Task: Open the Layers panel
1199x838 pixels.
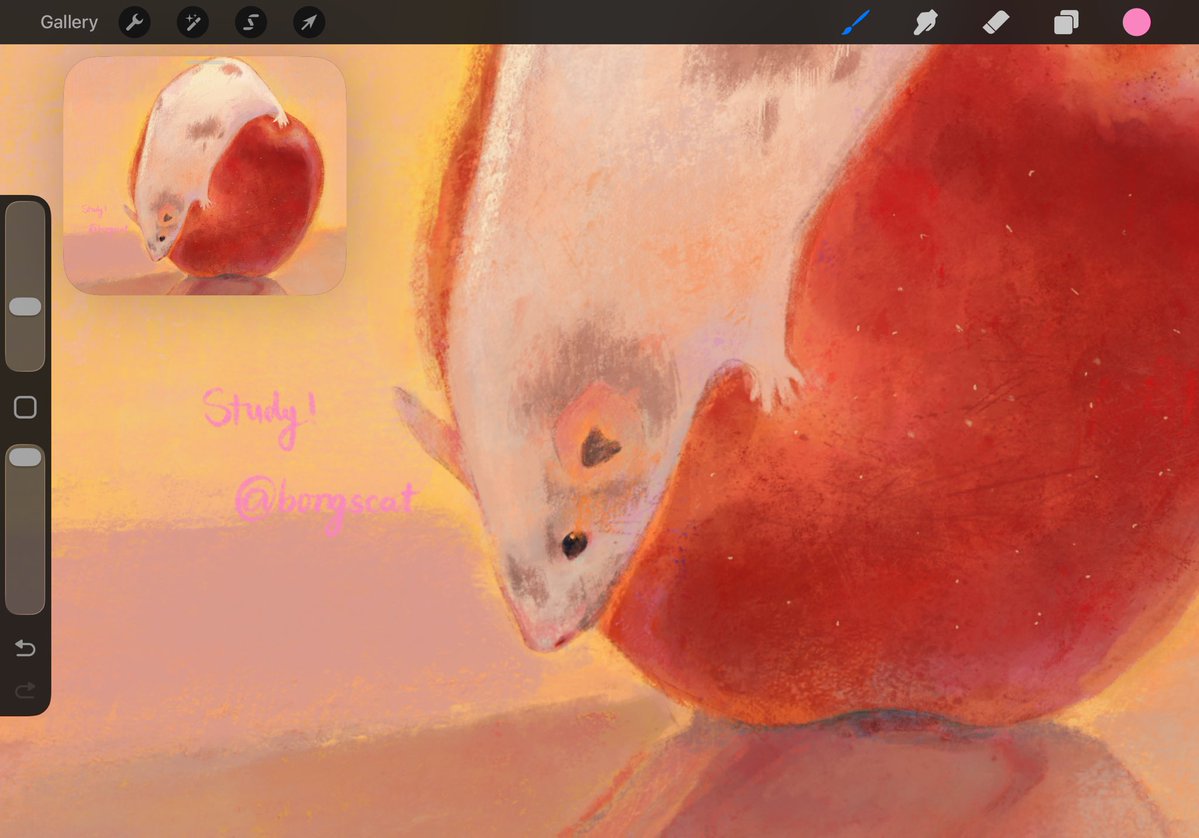Action: point(1066,22)
